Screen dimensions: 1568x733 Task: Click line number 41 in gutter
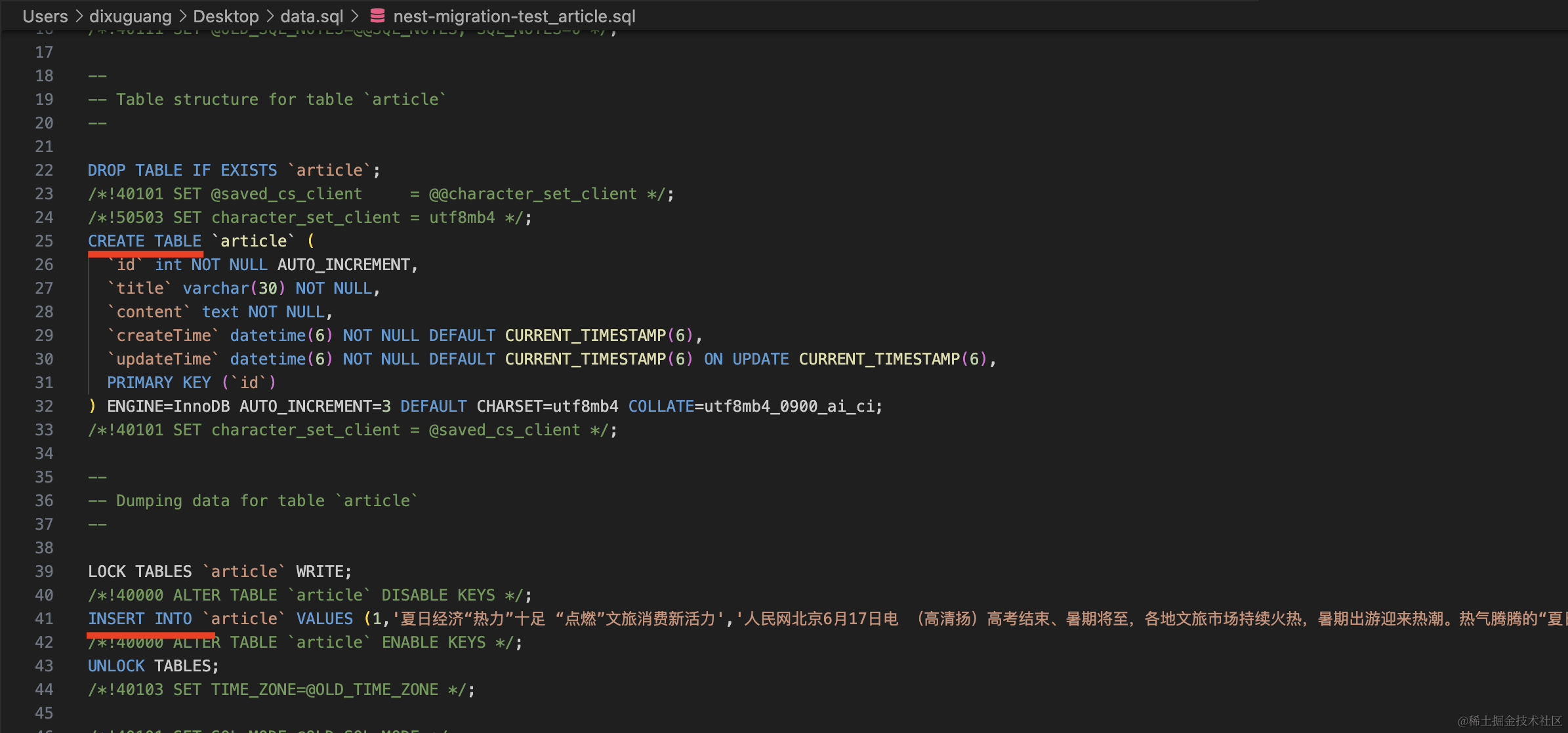pos(44,619)
